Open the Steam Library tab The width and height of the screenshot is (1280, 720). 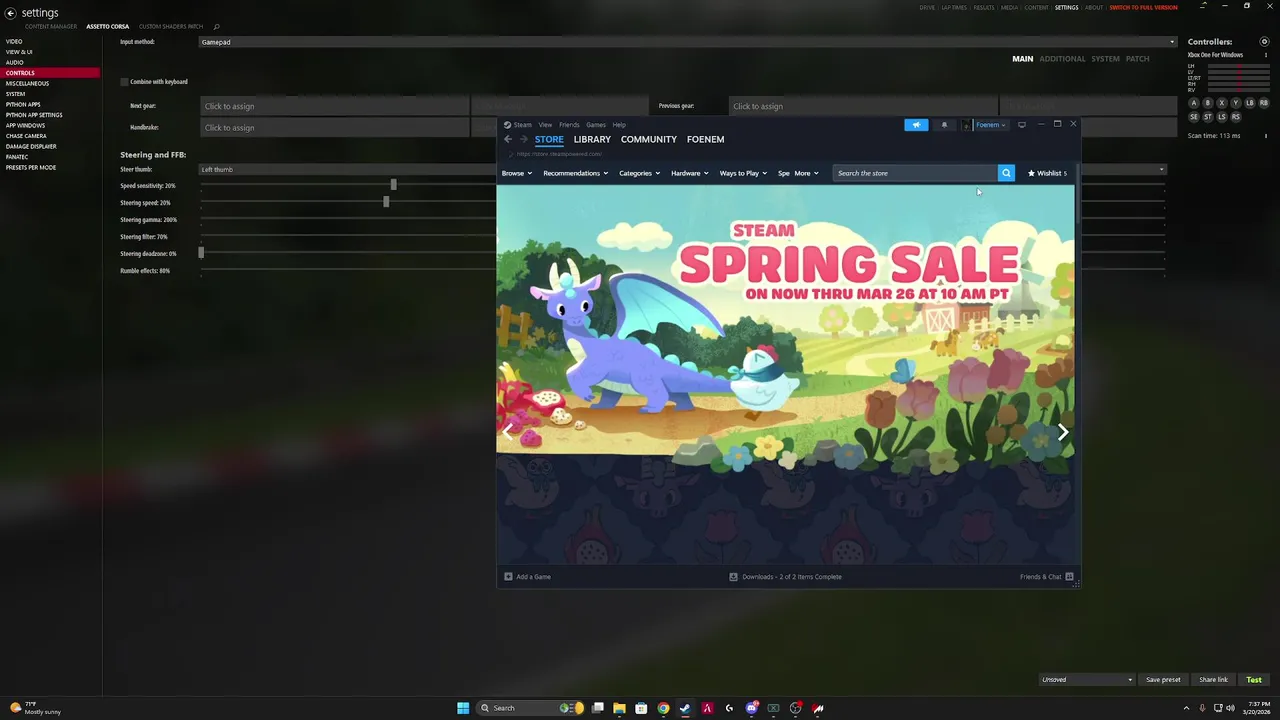coord(592,139)
